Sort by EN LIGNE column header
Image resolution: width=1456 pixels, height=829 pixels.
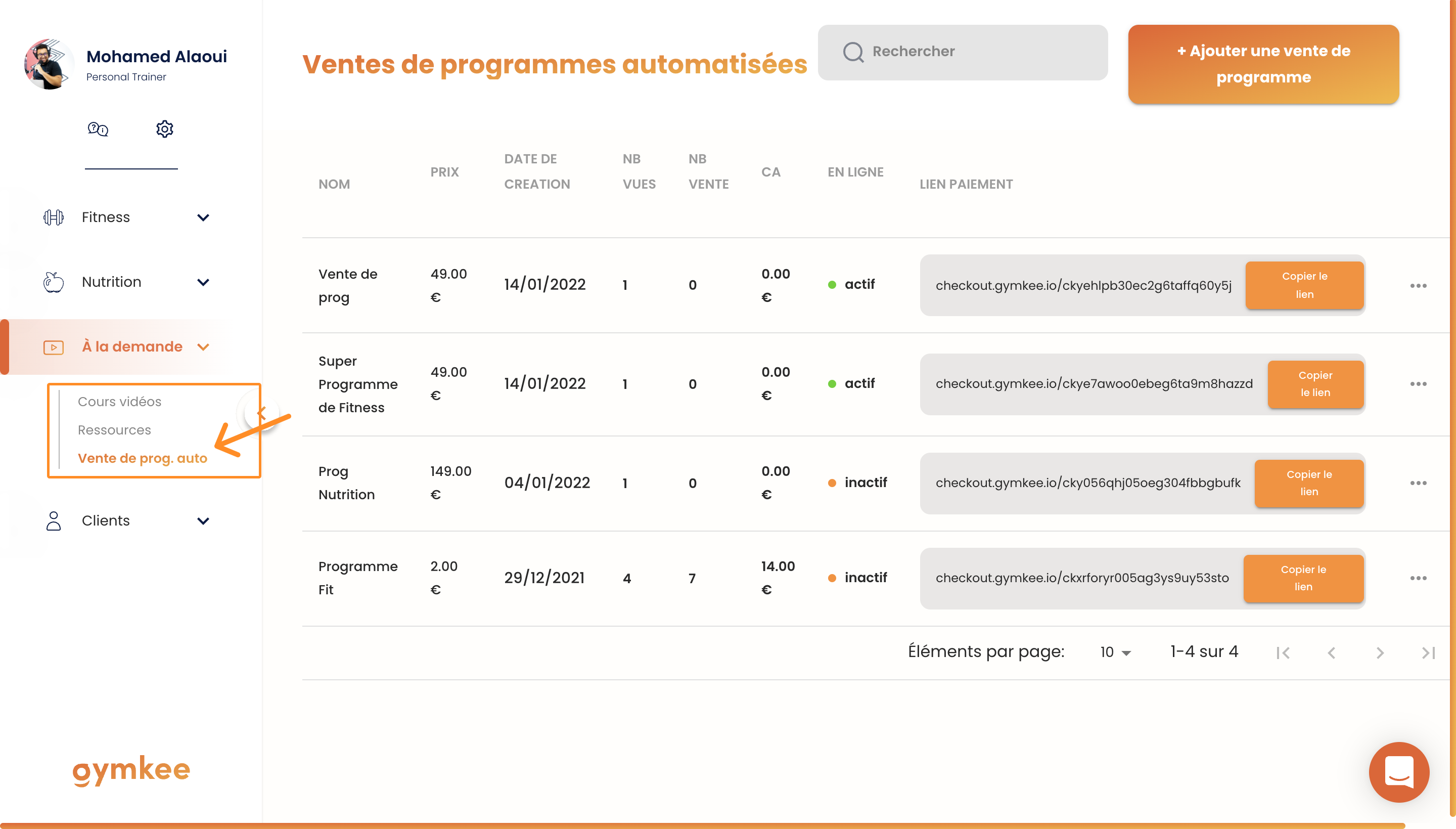[855, 172]
